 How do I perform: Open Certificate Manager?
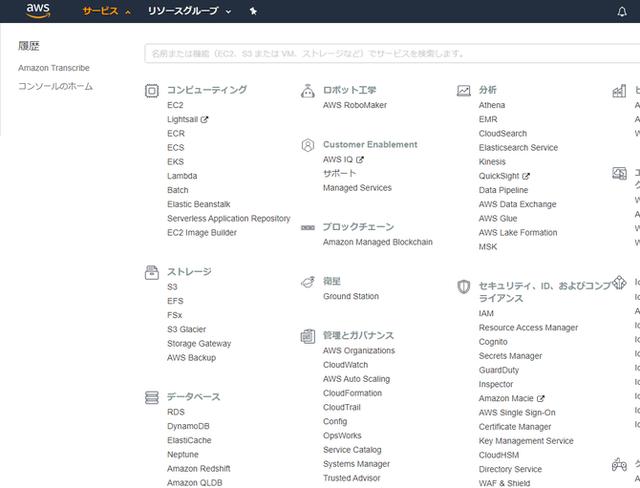click(515, 427)
